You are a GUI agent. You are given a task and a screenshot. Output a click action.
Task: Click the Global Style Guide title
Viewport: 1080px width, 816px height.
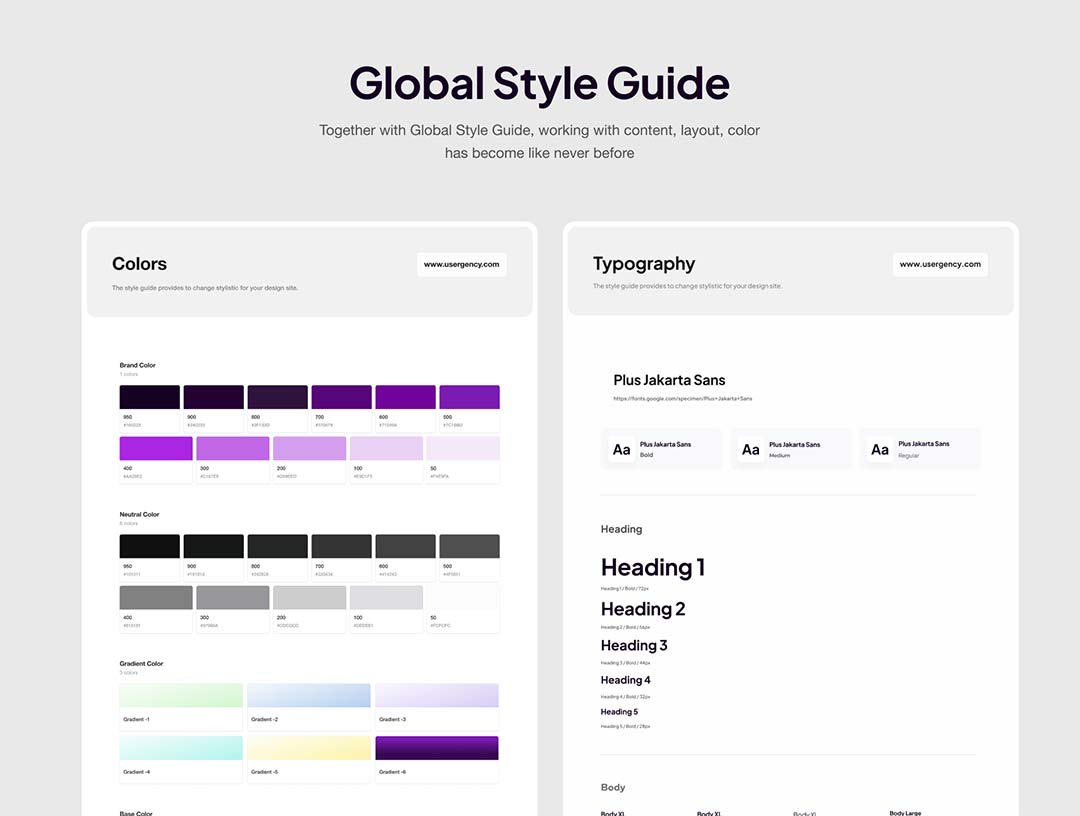click(x=540, y=83)
